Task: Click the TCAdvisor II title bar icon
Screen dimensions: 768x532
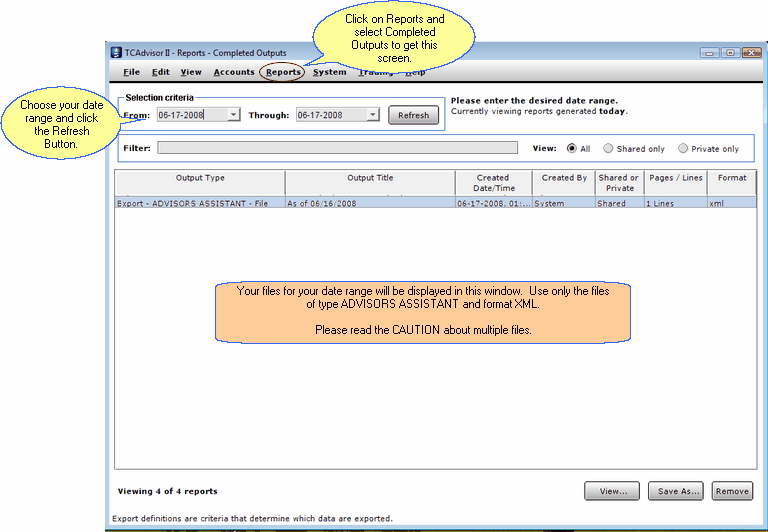Action: [116, 53]
